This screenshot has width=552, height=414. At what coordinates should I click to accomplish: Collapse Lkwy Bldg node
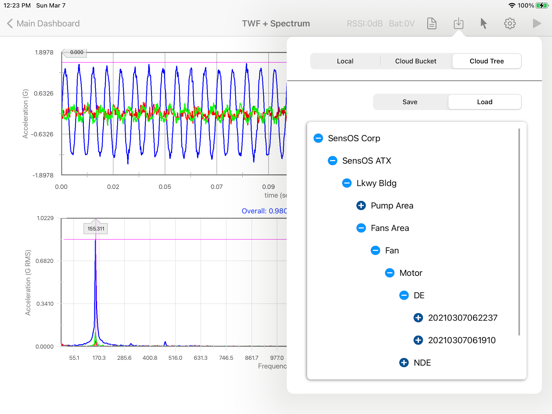pyautogui.click(x=347, y=183)
